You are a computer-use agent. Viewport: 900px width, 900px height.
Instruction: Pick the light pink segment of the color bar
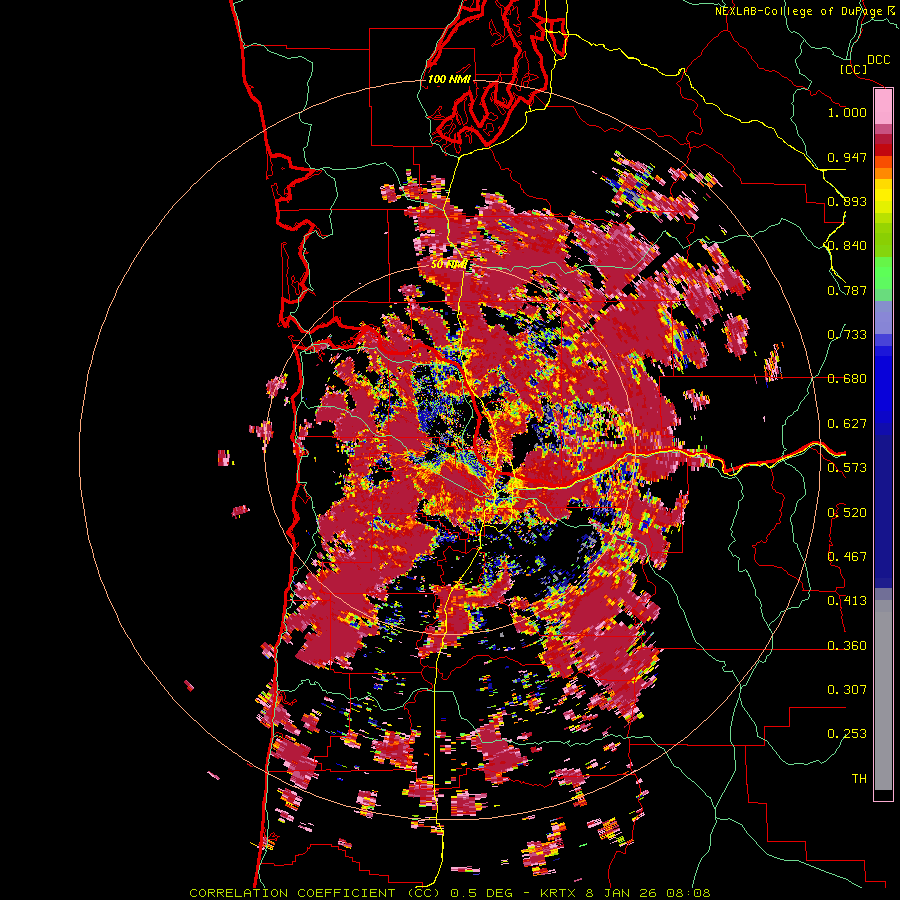[883, 107]
